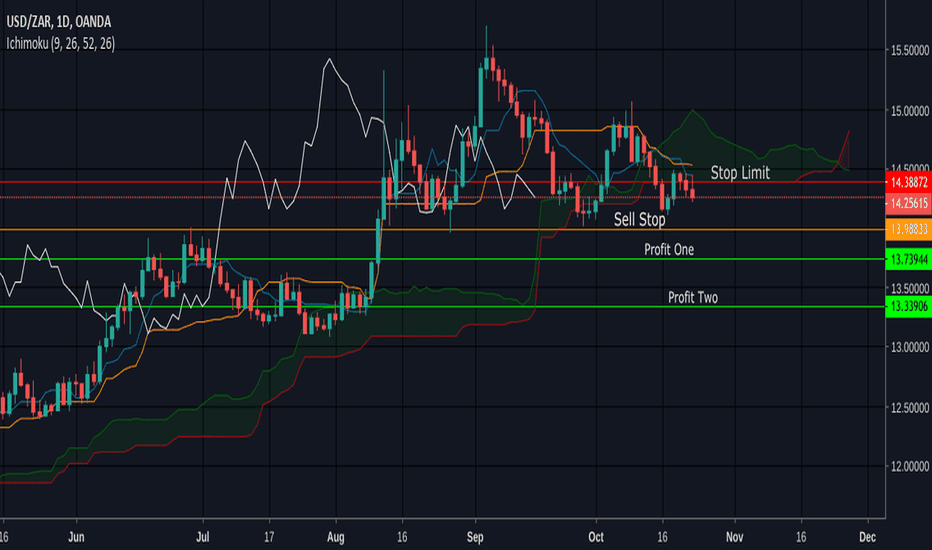Click the Oct date on time axis

(596, 537)
